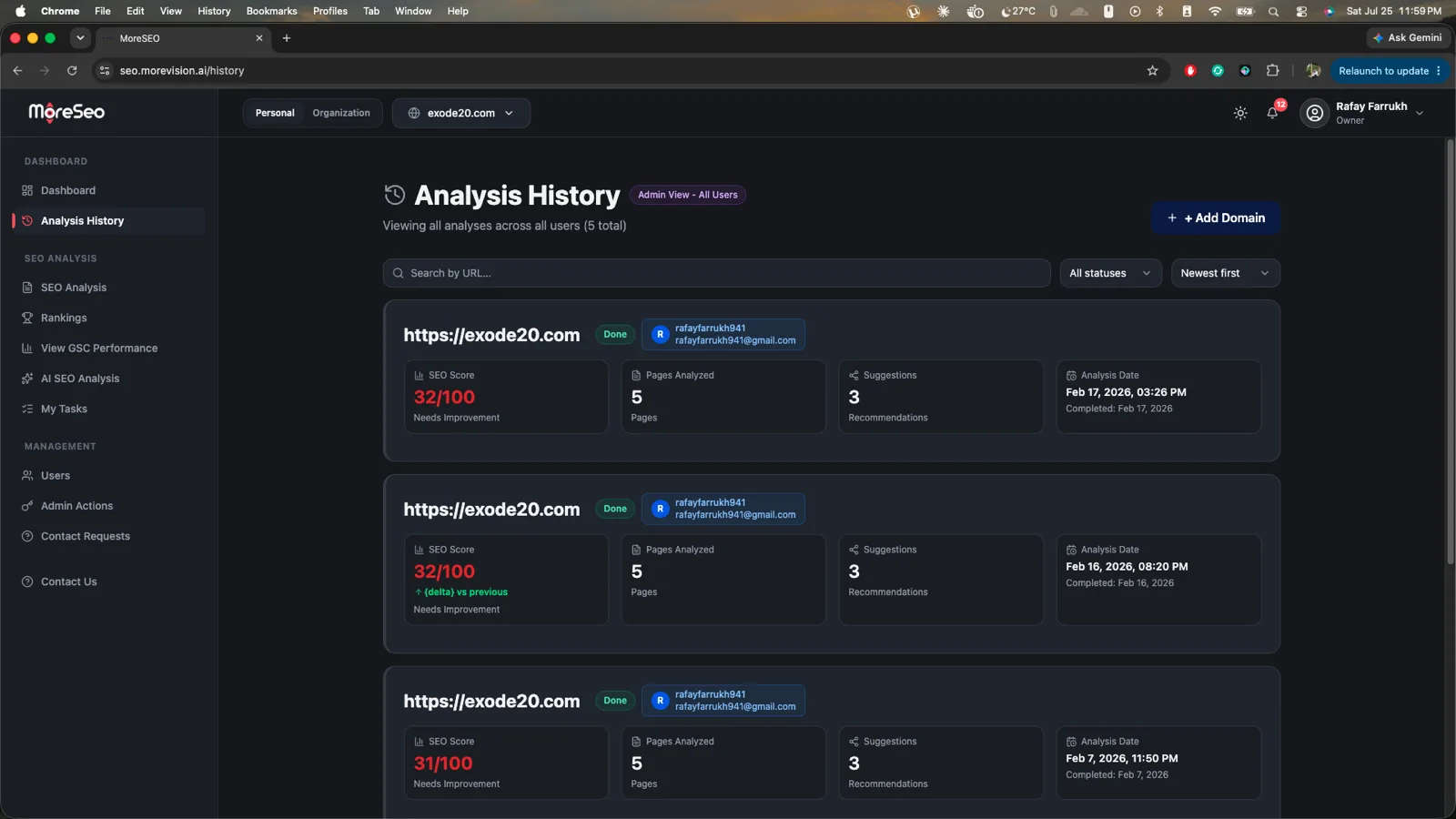Viewport: 1456px width, 819px height.
Task: Open the Bookmarks menu in menu bar
Action: click(271, 11)
